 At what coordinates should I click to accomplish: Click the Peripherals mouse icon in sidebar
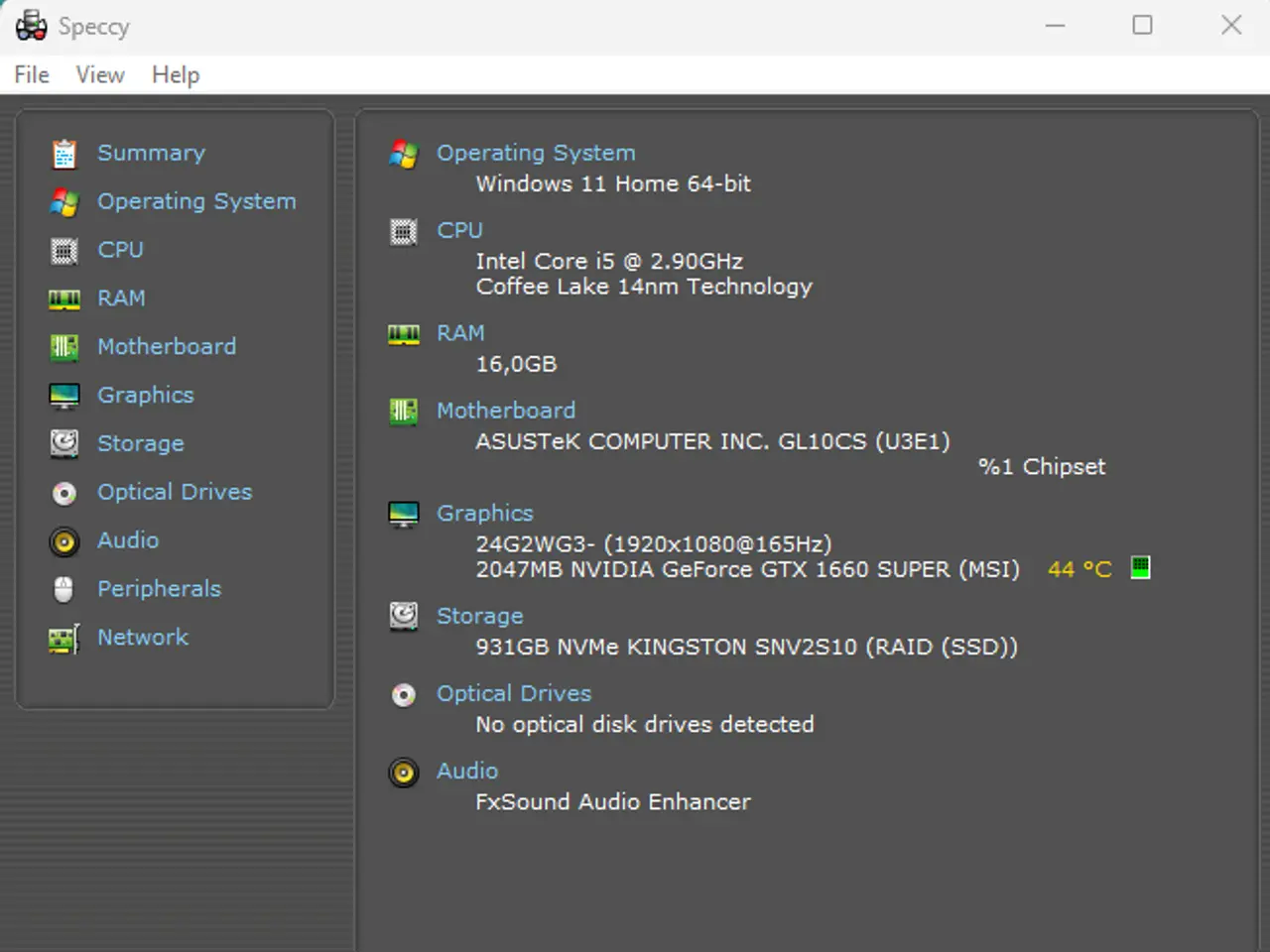click(64, 589)
